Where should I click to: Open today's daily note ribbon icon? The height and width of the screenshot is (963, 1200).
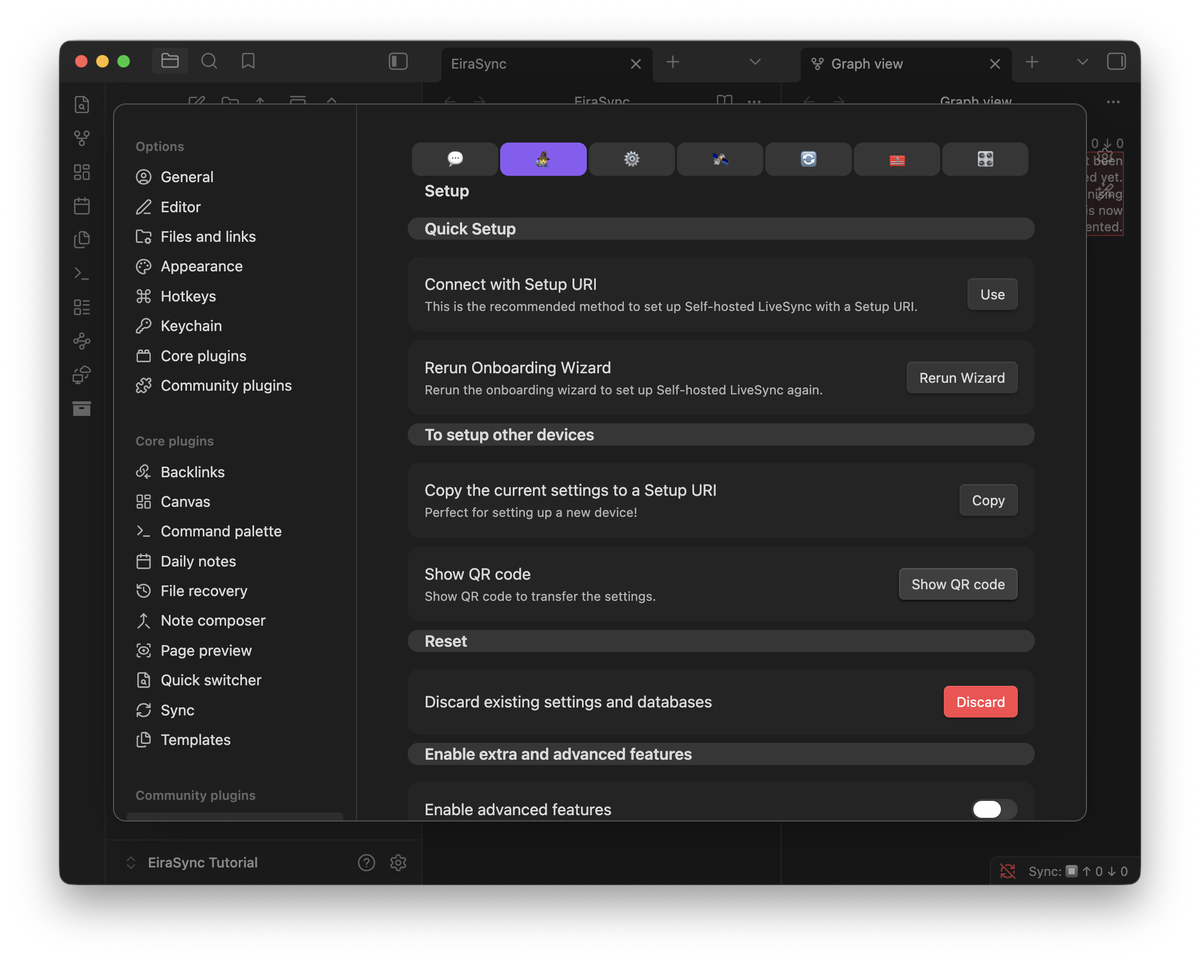click(x=82, y=206)
